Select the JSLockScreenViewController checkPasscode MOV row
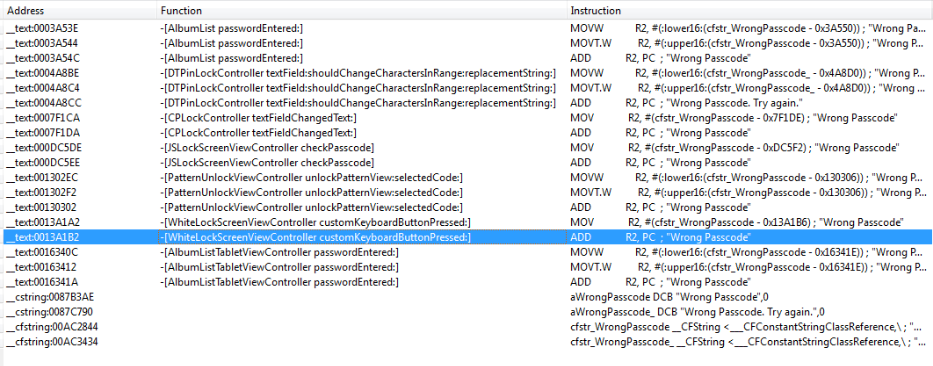The image size is (933, 366). [466, 147]
